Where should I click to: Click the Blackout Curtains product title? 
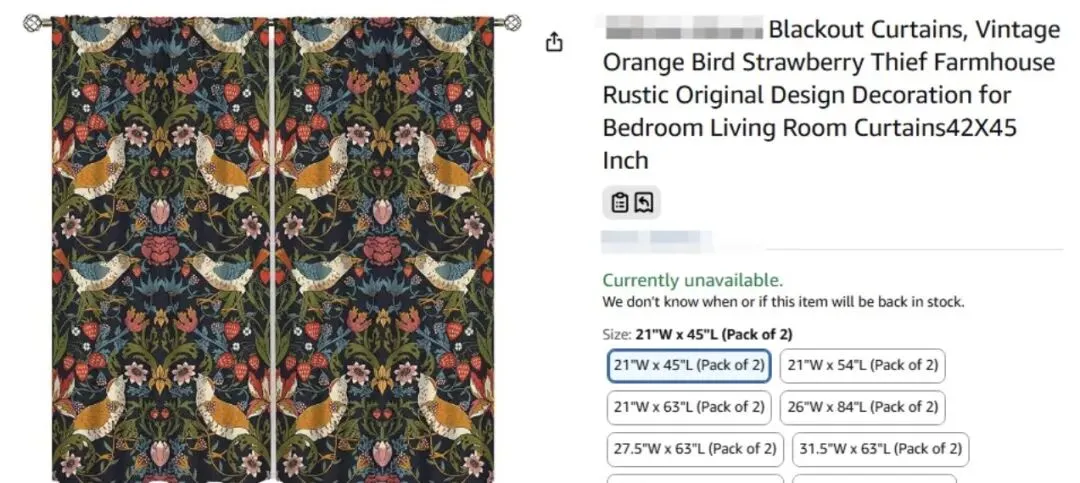pyautogui.click(x=830, y=95)
